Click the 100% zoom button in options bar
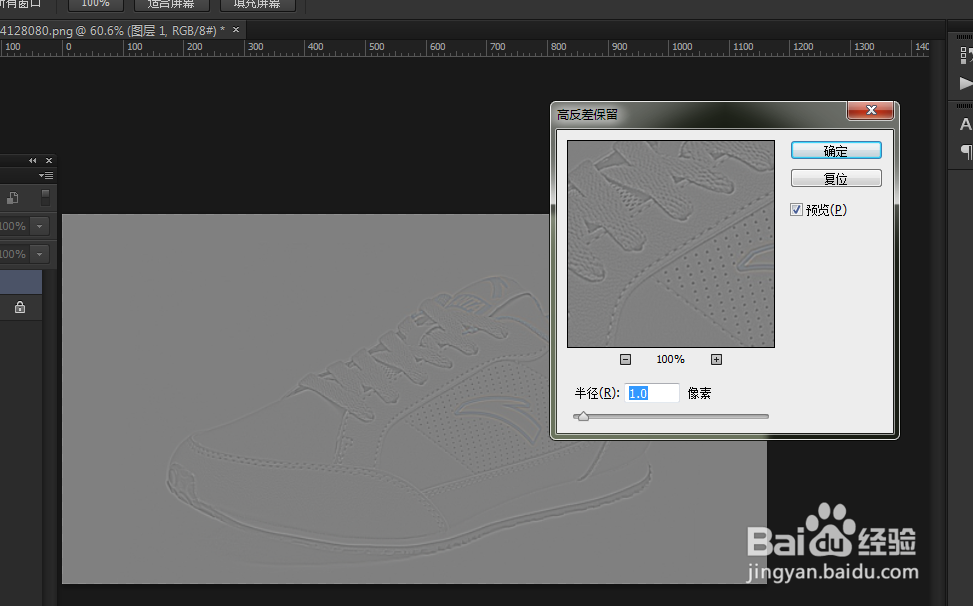 (x=96, y=4)
